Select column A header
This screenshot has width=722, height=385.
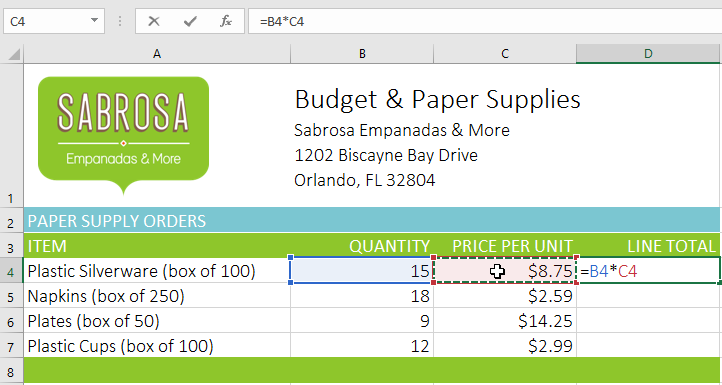click(x=157, y=54)
